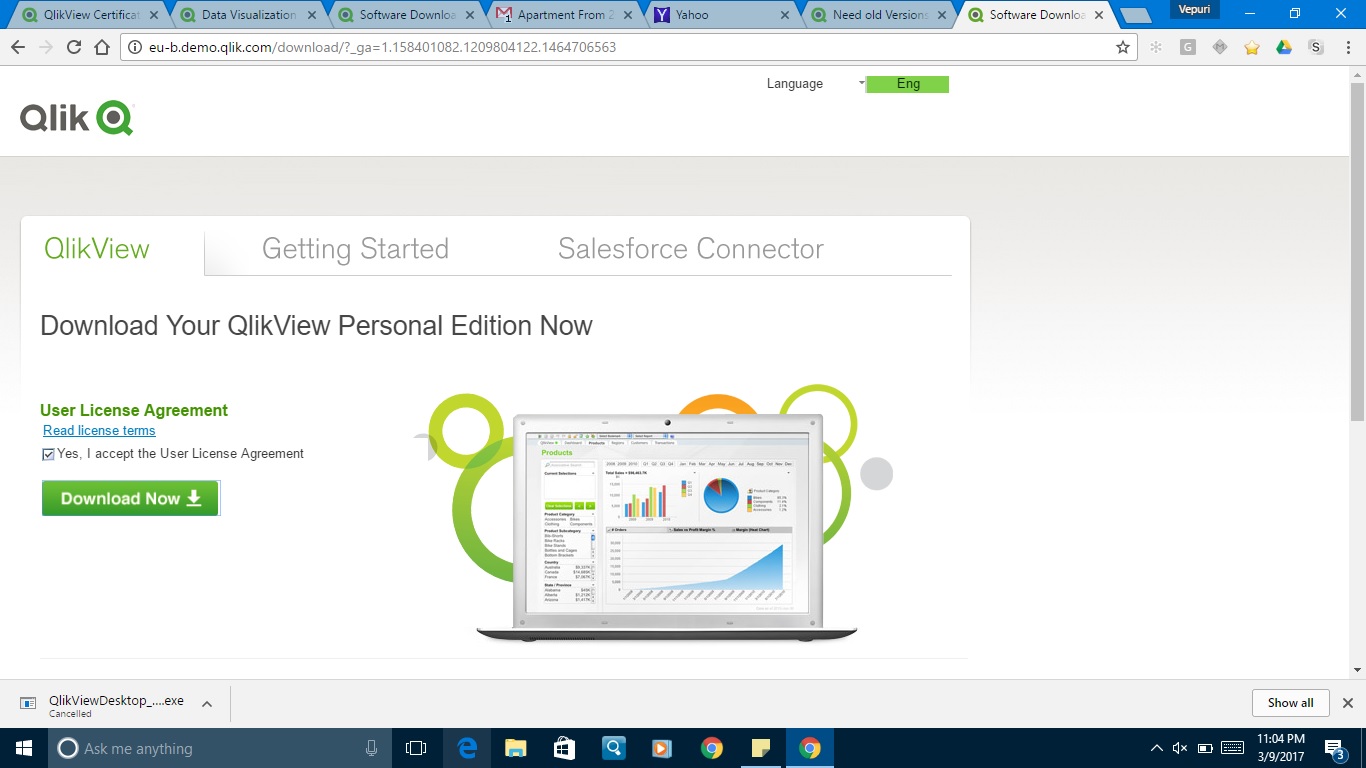Viewport: 1366px width, 768px height.
Task: Click the Qlik logo
Action: [76, 116]
